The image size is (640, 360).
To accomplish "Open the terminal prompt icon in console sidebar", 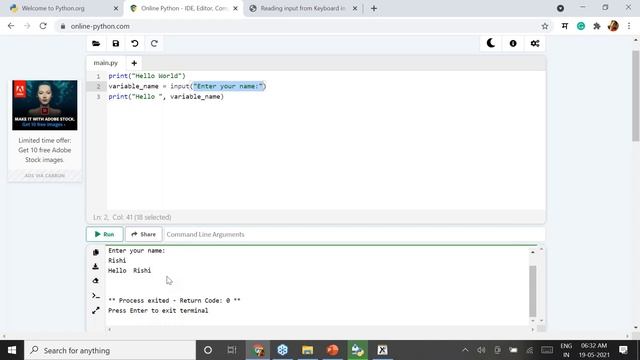I will (96, 296).
